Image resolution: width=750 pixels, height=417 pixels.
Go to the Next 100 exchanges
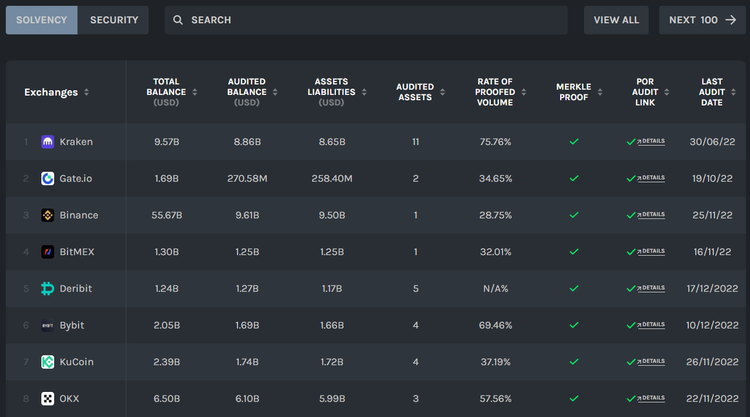click(702, 20)
